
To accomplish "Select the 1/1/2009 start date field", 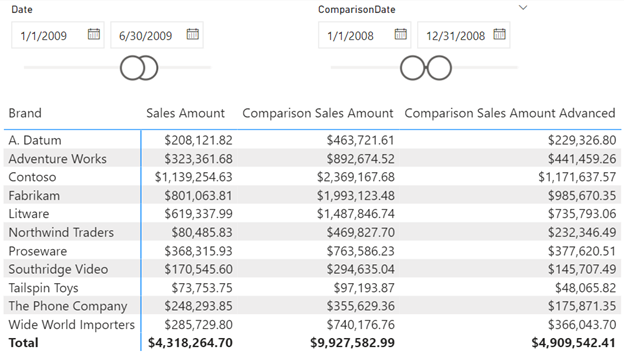I will [x=58, y=35].
